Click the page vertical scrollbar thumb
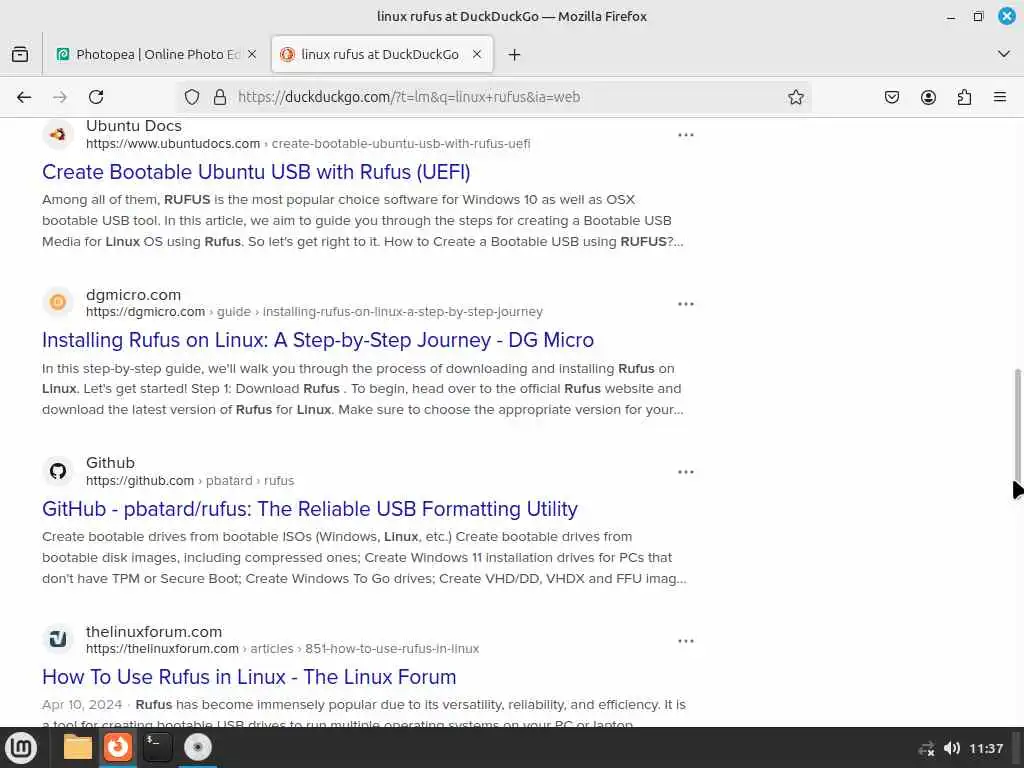1024x768 pixels. click(1017, 424)
